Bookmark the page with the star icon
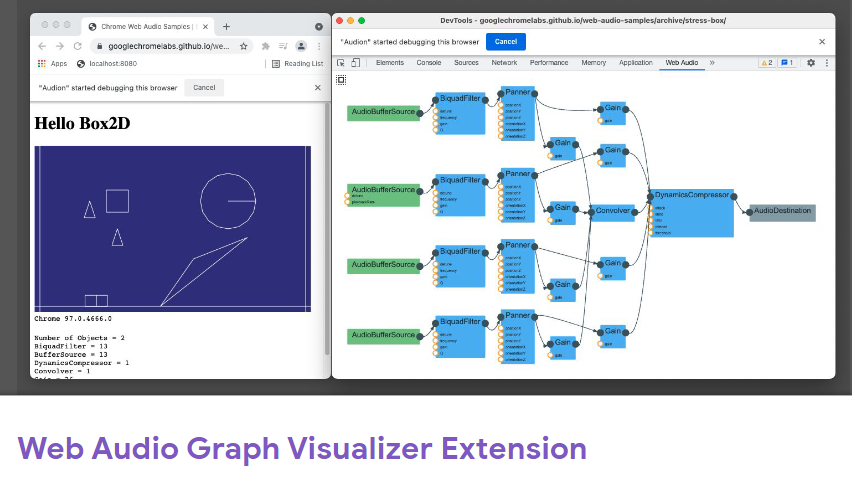Screen dimensions: 852x481 coord(243,46)
